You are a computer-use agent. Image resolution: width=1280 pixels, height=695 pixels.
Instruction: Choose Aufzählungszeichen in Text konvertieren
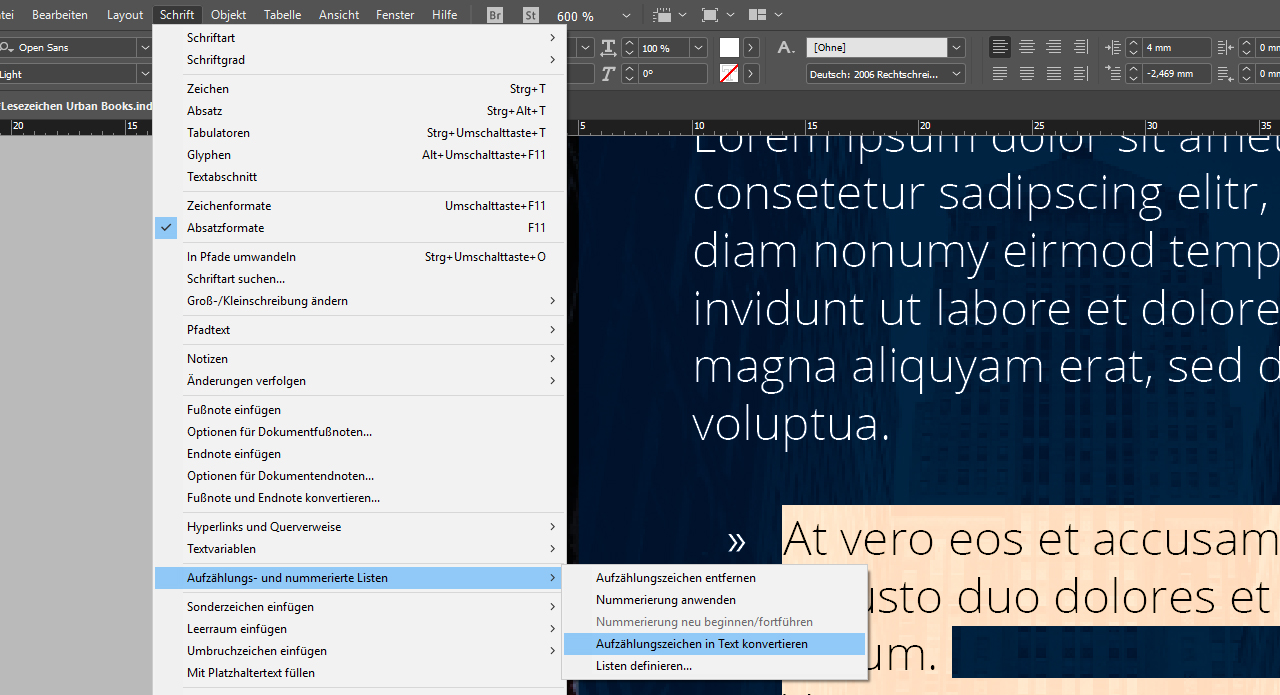715,644
